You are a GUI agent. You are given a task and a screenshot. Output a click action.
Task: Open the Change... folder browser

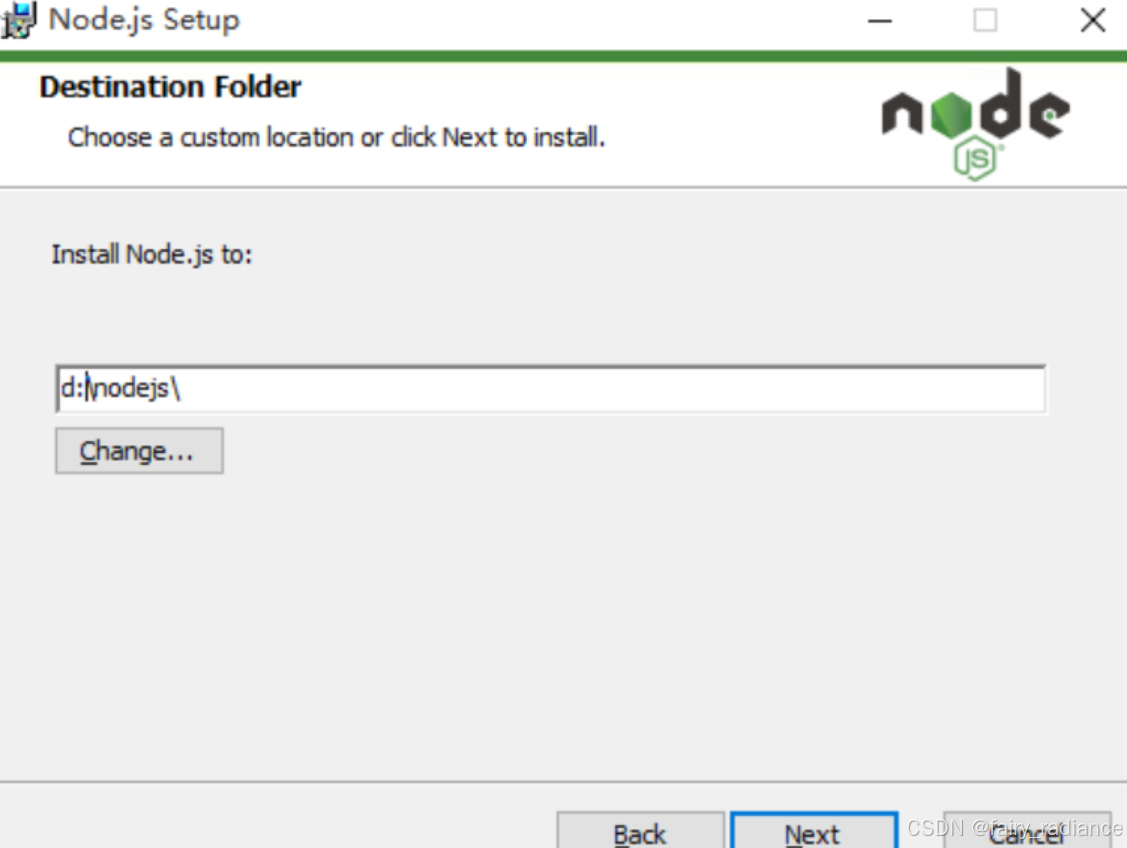139,451
